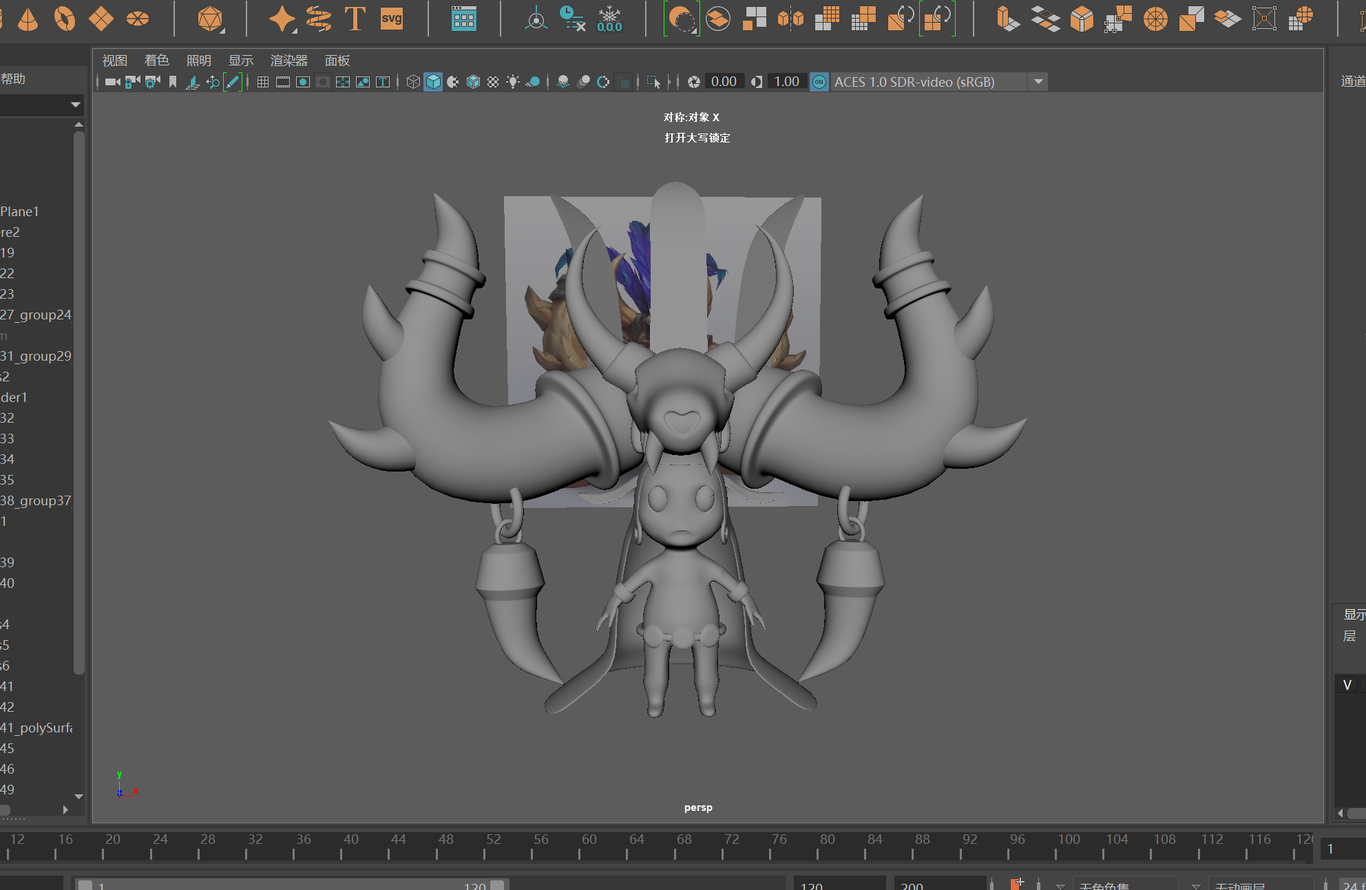Click the bridge tool icon
The image size is (1366, 890).
tap(1045, 18)
